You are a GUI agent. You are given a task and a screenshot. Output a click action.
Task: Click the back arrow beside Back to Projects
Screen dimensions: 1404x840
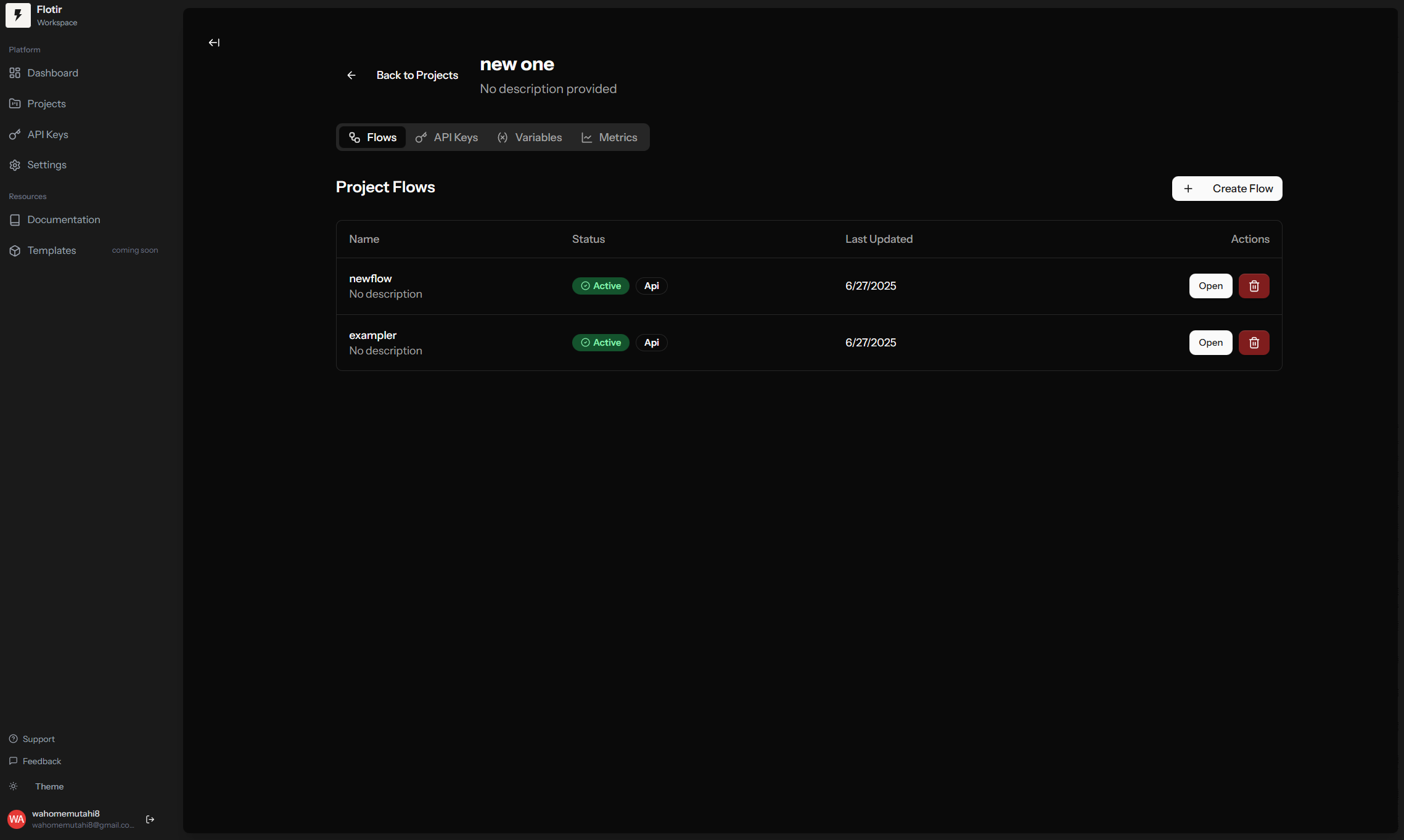[x=351, y=75]
